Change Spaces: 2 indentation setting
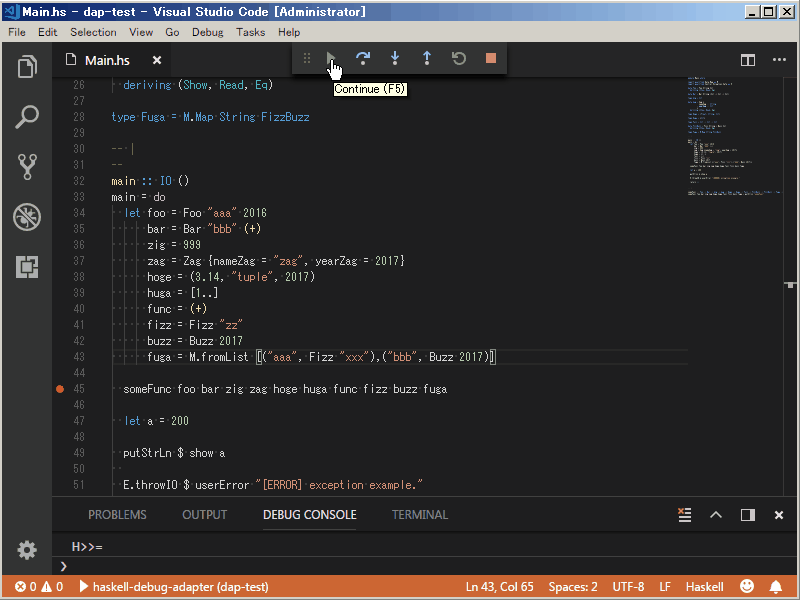 coord(572,587)
